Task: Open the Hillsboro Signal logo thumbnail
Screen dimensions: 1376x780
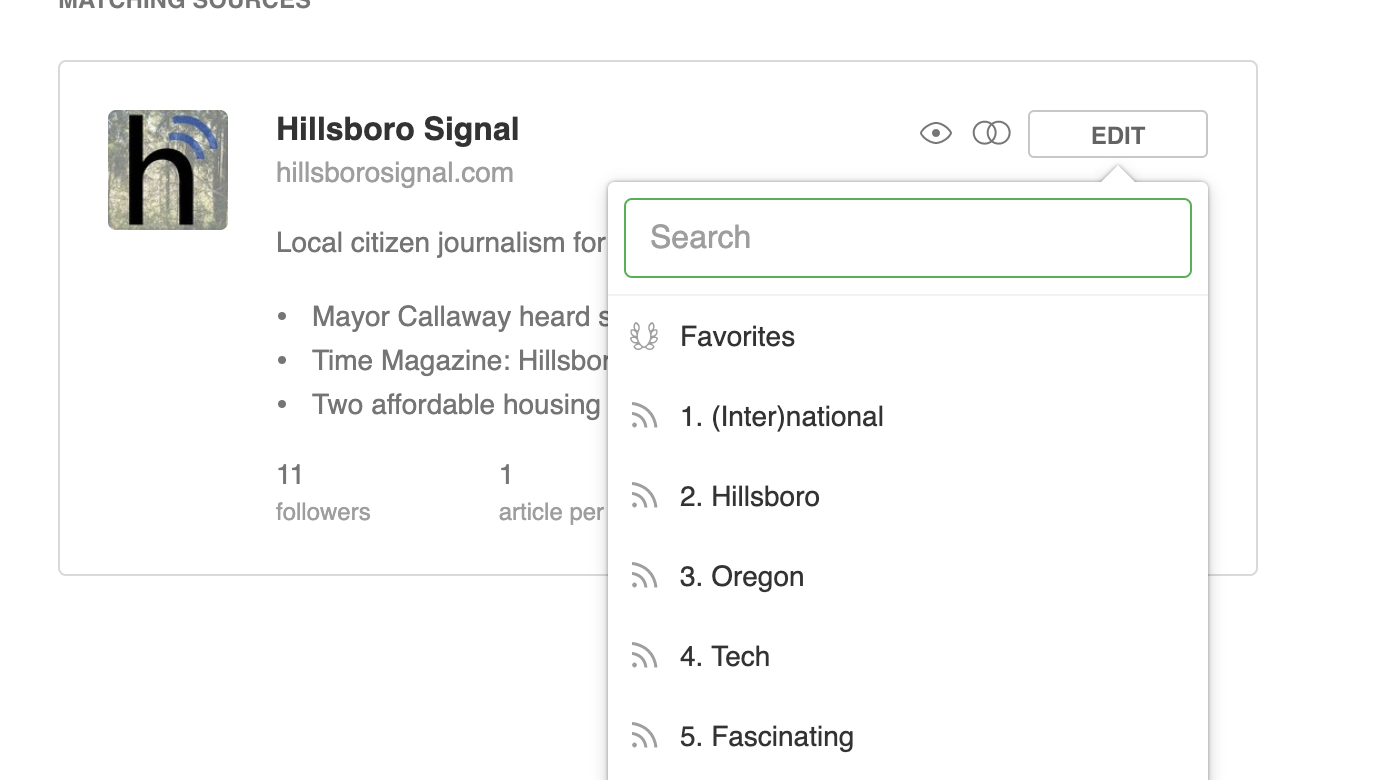Action: click(x=168, y=170)
